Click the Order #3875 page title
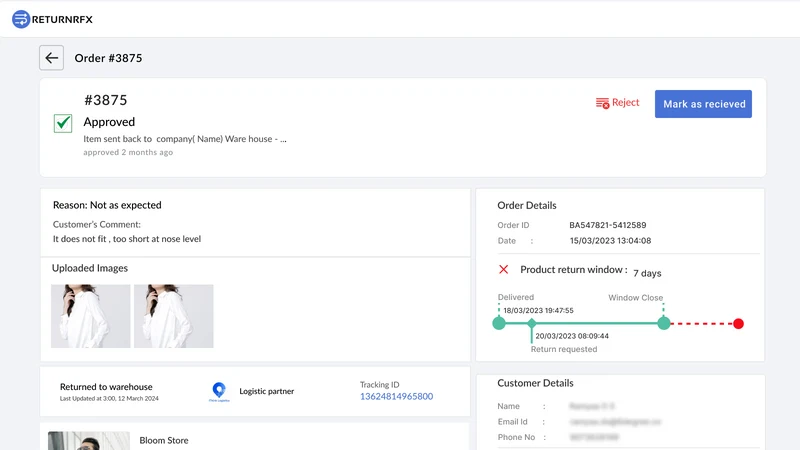 click(x=108, y=58)
